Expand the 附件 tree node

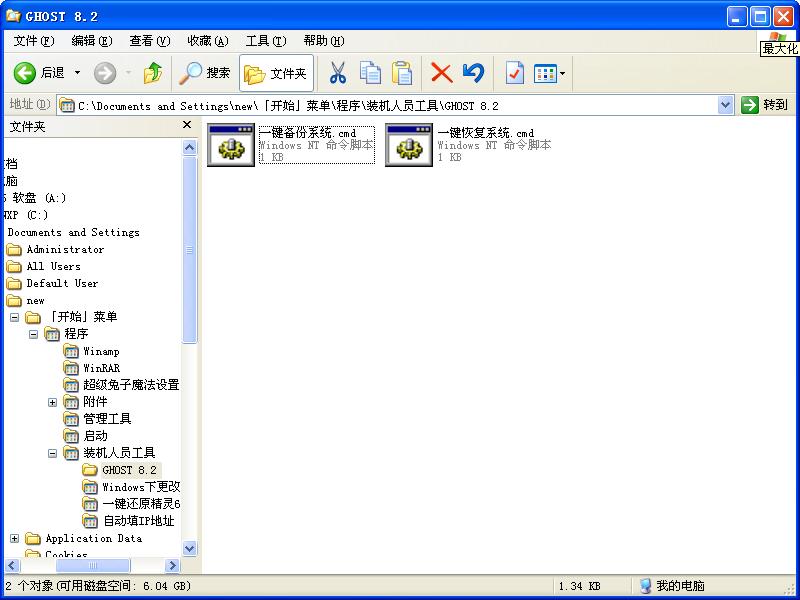[x=52, y=403]
